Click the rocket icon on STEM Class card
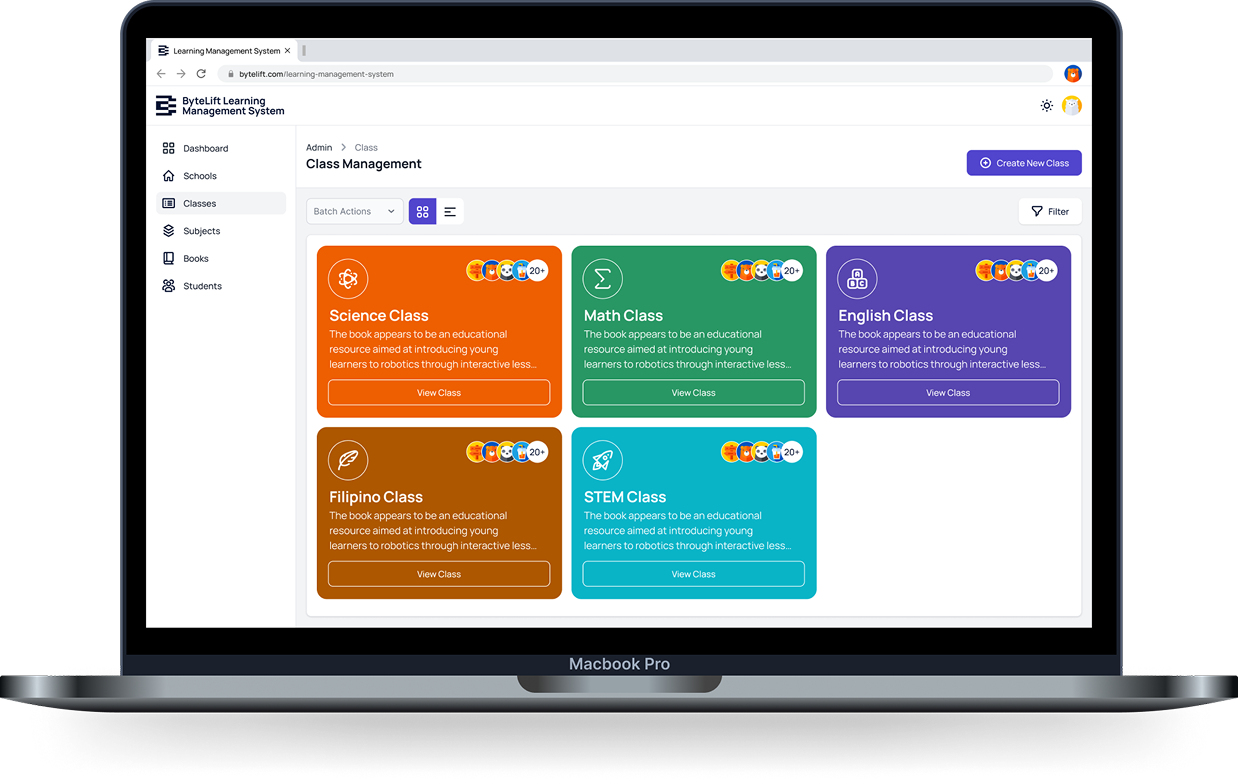This screenshot has width=1238, height=780. [602, 461]
